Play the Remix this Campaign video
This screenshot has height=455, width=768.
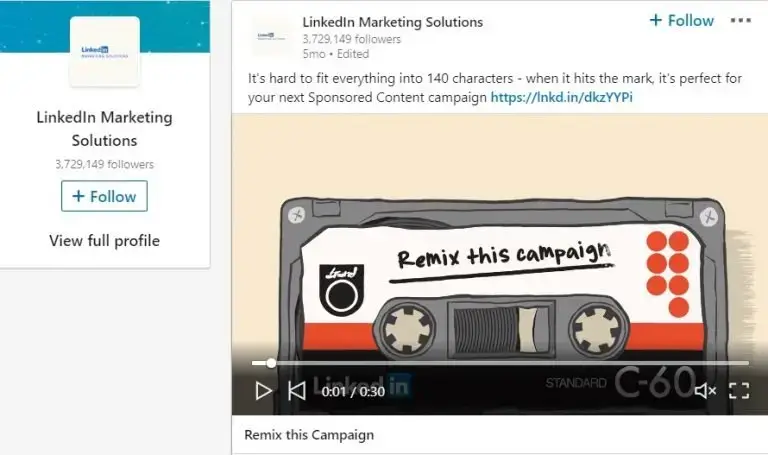[x=264, y=391]
